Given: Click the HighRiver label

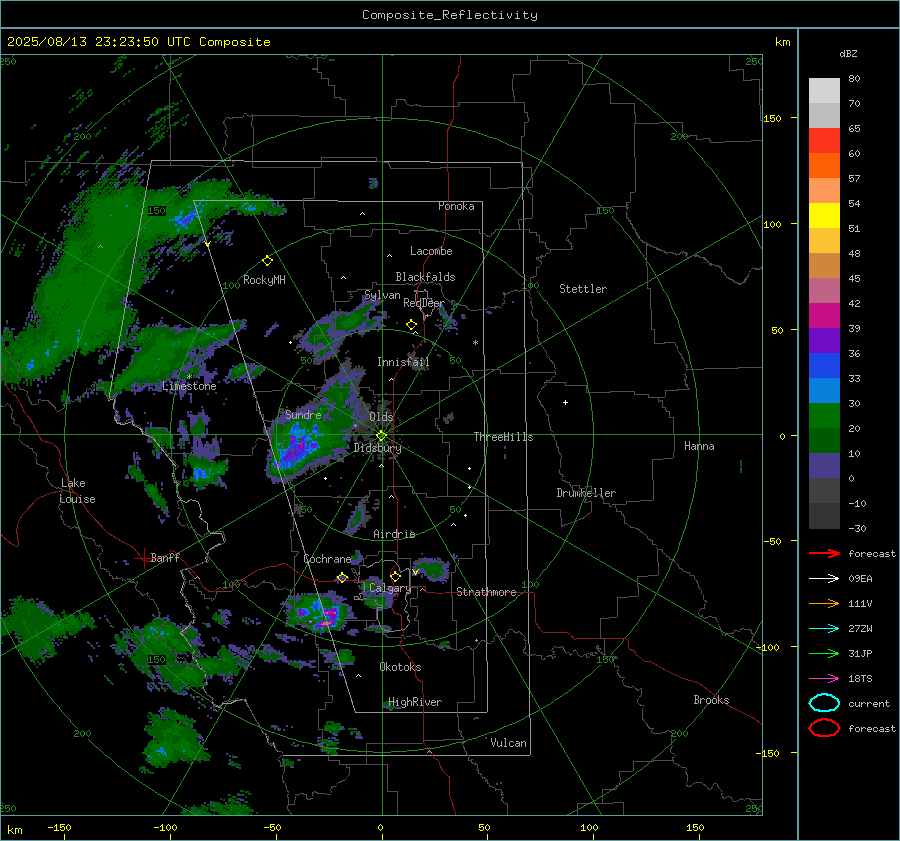Looking at the screenshot, I should [x=415, y=703].
